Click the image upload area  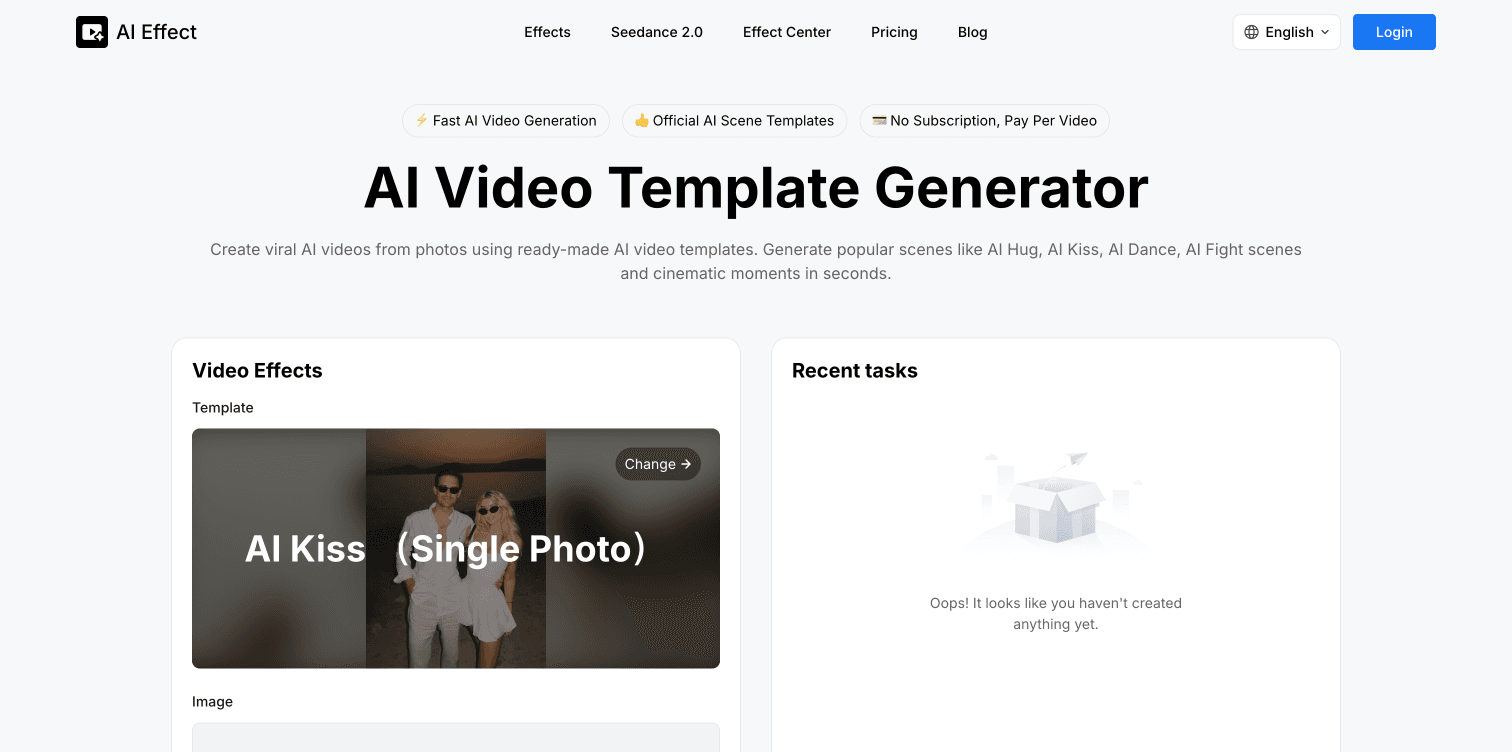[456, 738]
